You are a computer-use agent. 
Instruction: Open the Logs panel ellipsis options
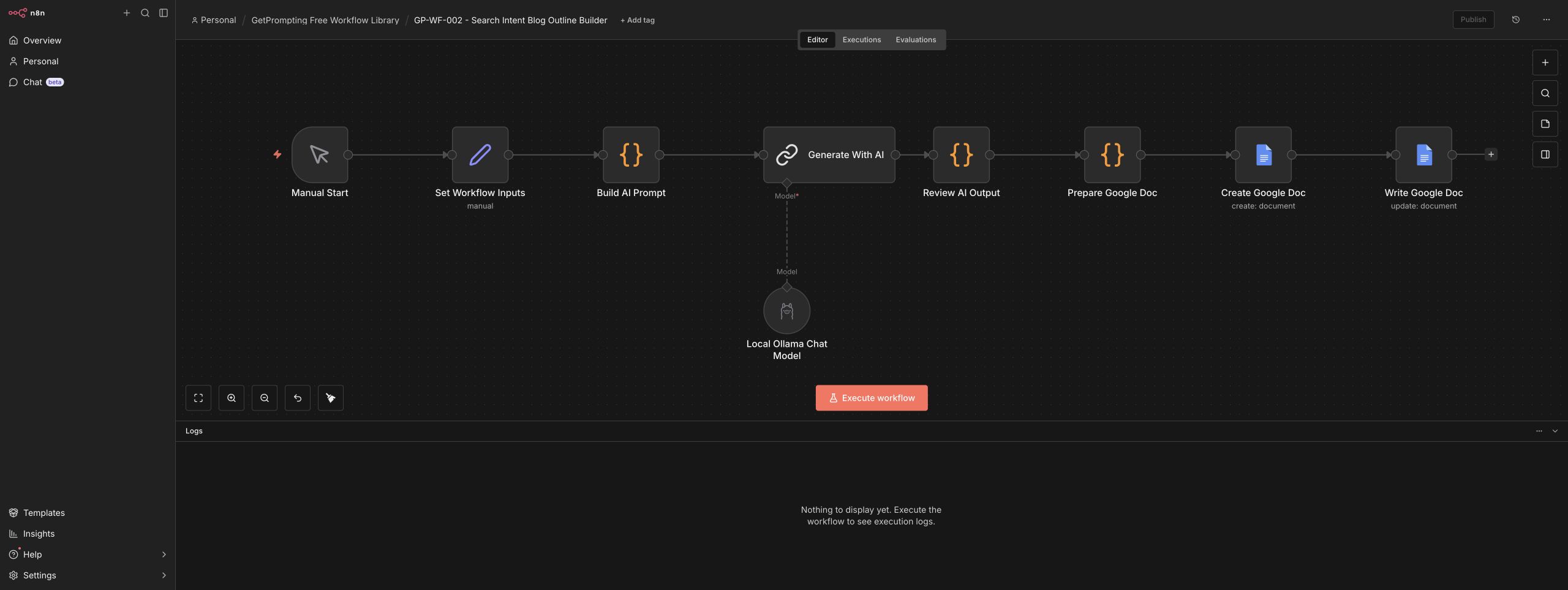tap(1539, 431)
